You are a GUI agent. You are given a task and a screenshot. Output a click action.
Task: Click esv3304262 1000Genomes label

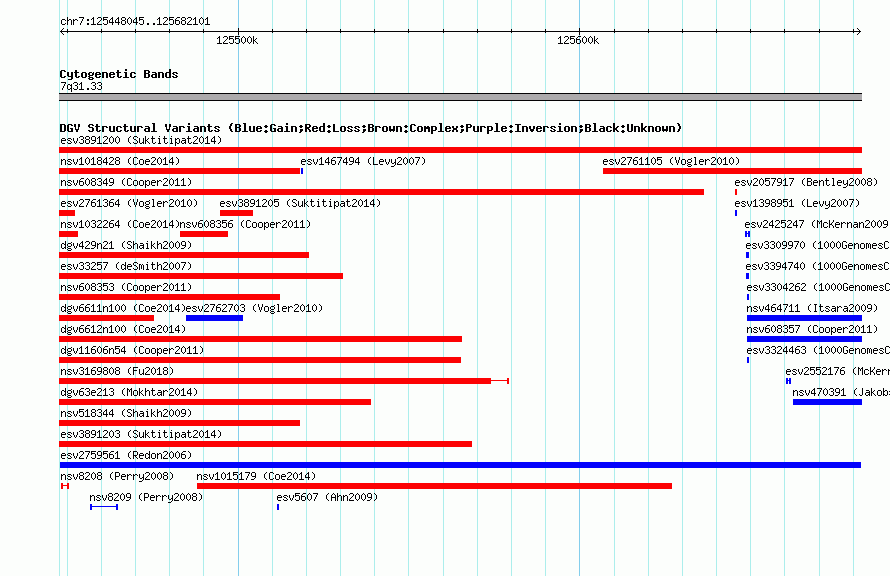point(818,287)
